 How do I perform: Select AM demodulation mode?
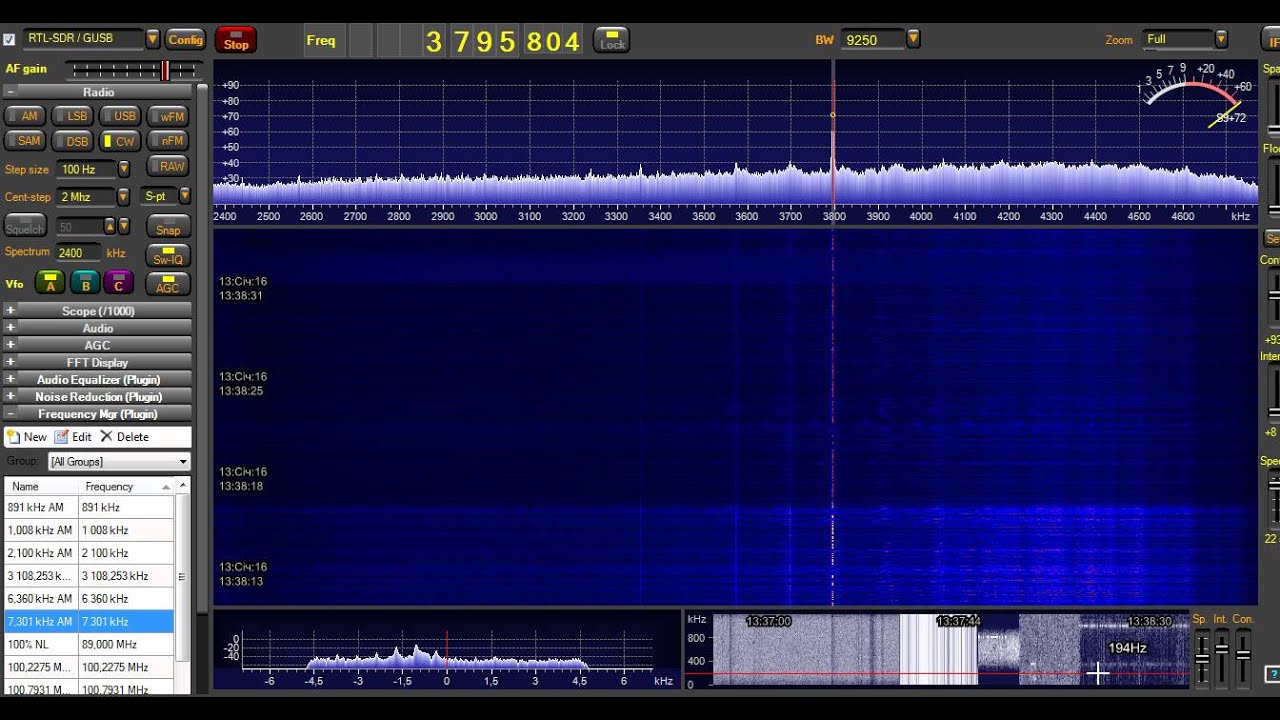(x=24, y=116)
